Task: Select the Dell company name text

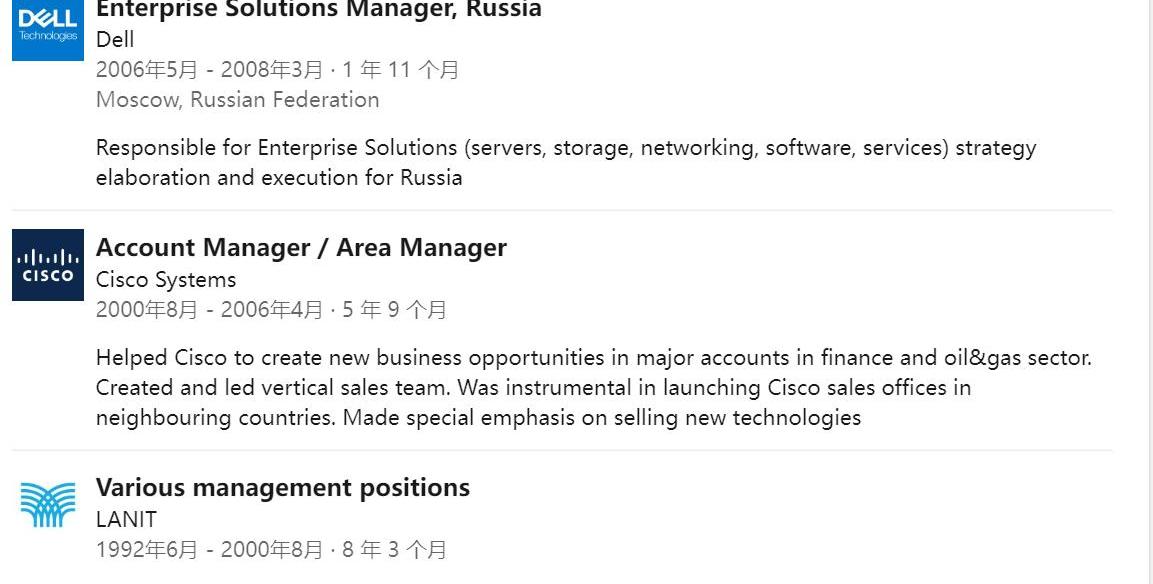Action: point(115,40)
